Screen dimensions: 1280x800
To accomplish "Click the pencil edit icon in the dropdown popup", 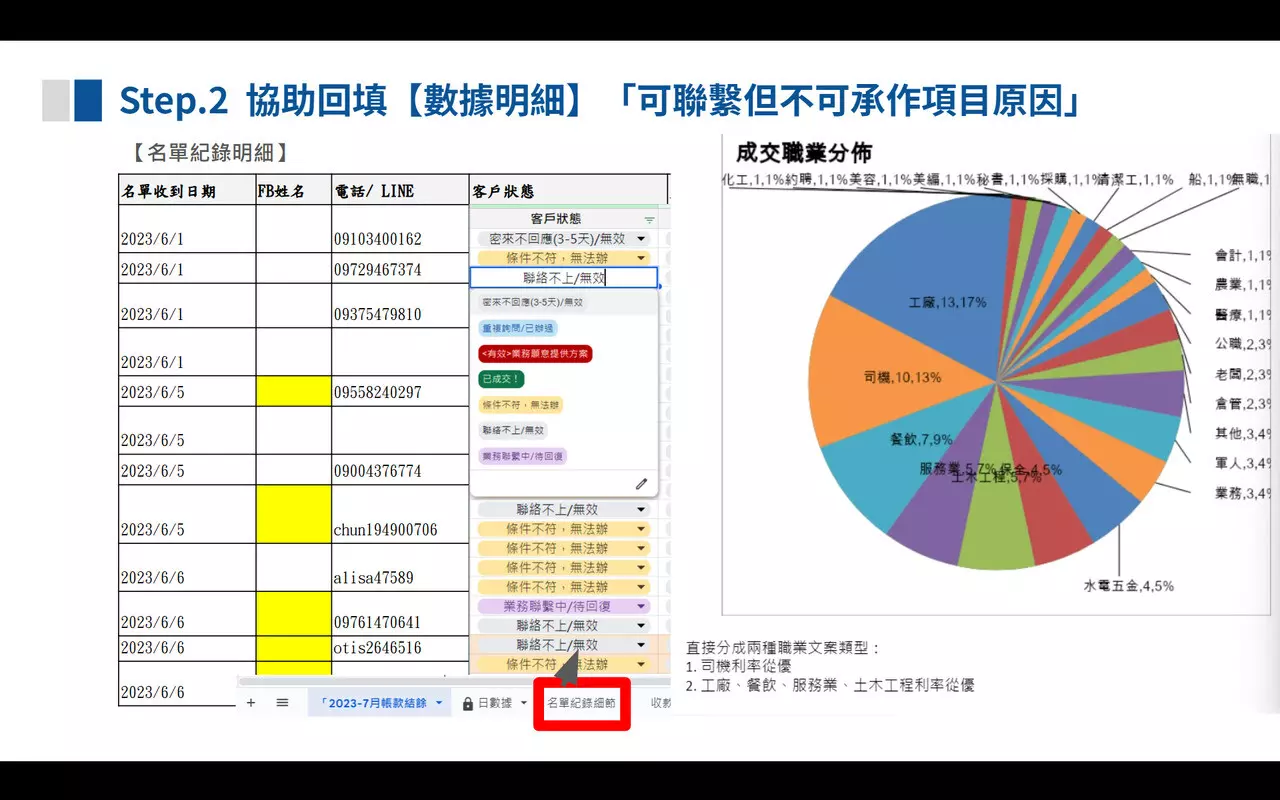I will pyautogui.click(x=639, y=485).
